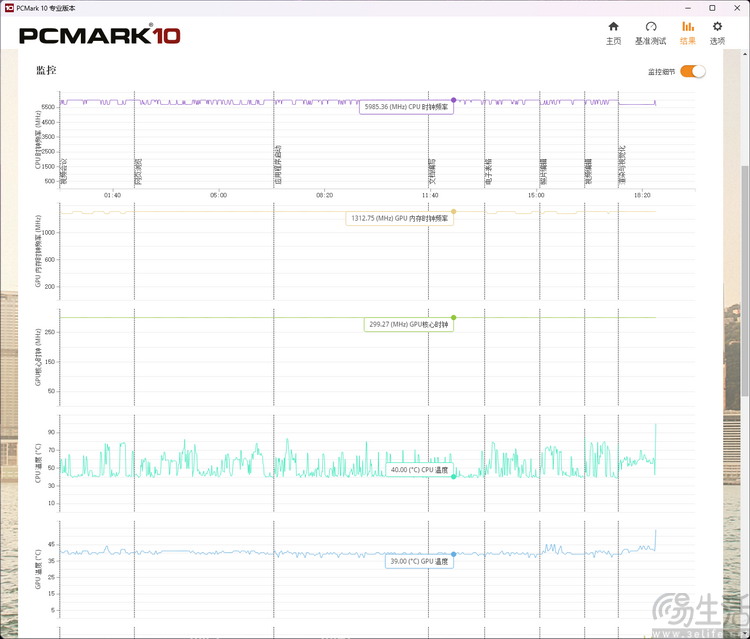The image size is (750, 639).
Task: Click the 11:40 time axis label
Action: pyautogui.click(x=430, y=195)
